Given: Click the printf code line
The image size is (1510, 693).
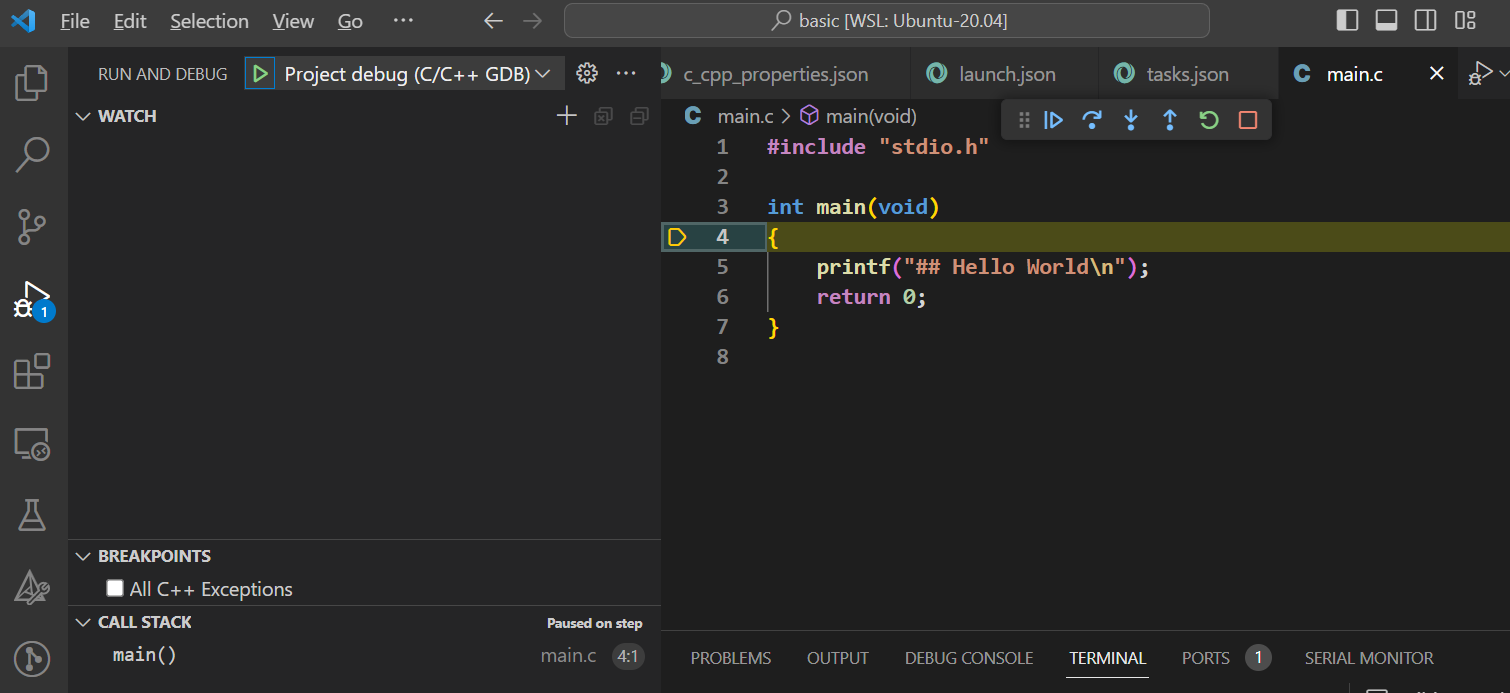Looking at the screenshot, I should 982,267.
